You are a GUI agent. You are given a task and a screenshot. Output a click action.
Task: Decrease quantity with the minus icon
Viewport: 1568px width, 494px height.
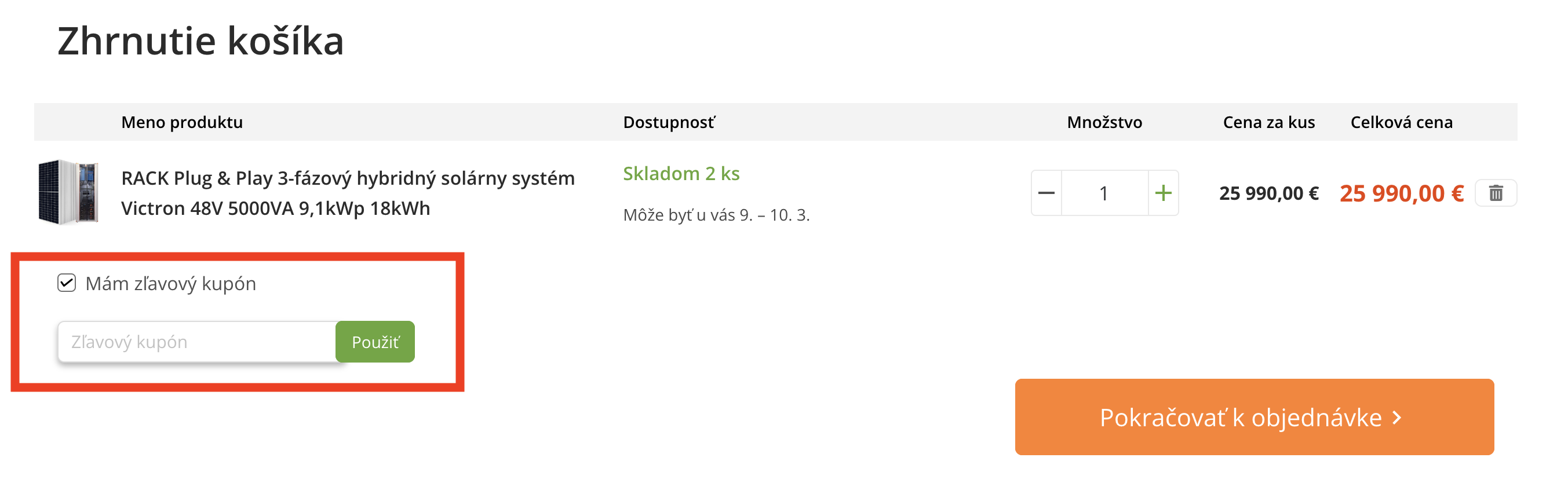click(x=1046, y=193)
